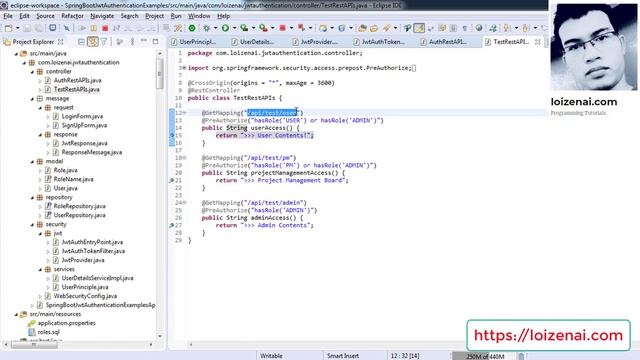This screenshot has width=640, height=360.
Task: Collapse the message package node
Action: coord(32,98)
